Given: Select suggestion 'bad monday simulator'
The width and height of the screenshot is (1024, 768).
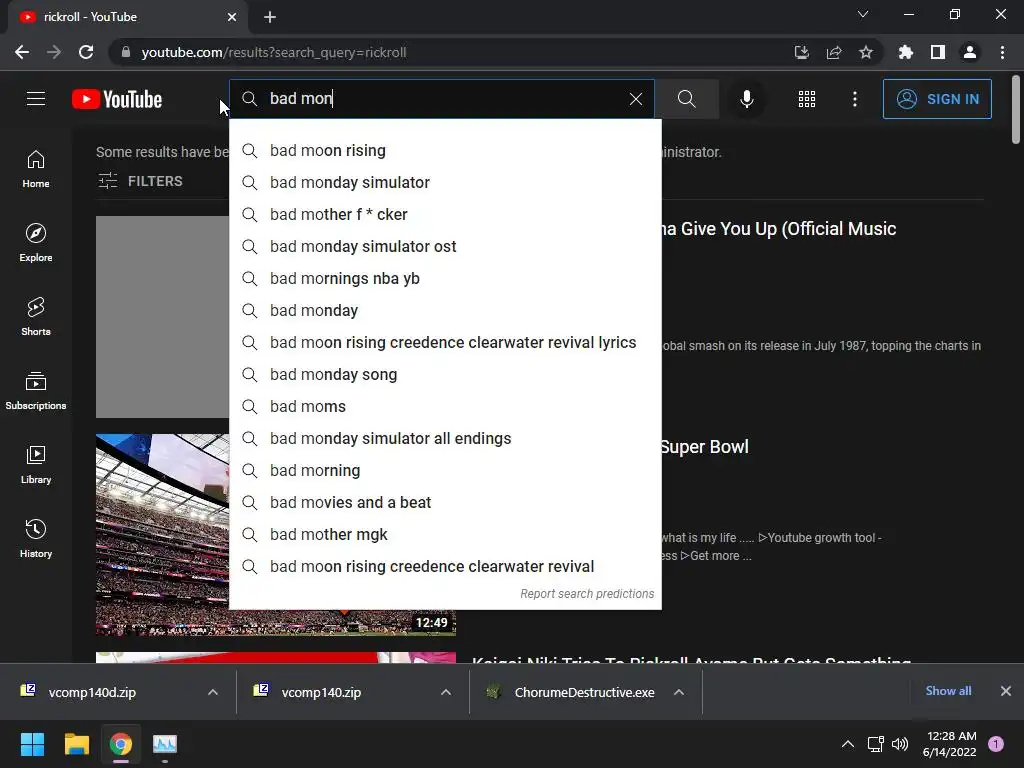Looking at the screenshot, I should (x=445, y=182).
